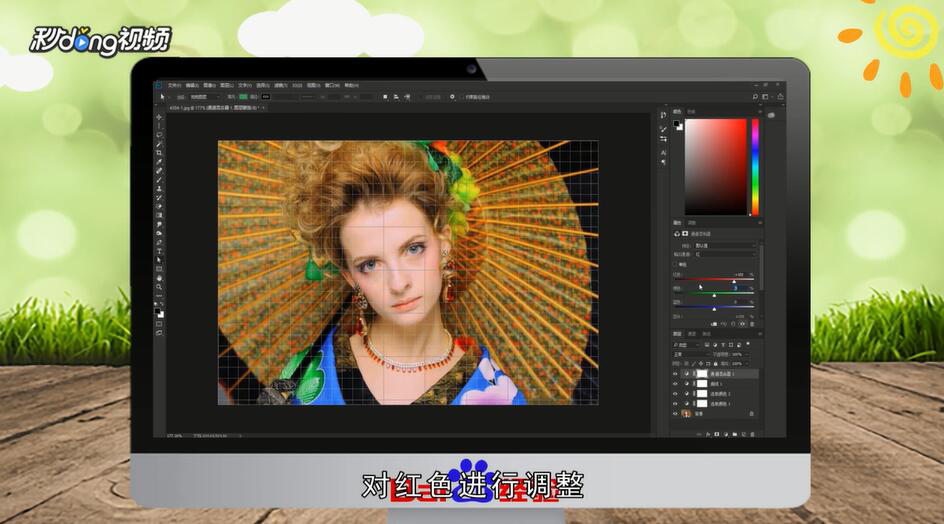The height and width of the screenshot is (524, 944).
Task: Open the search icon in options bar
Action: click(755, 96)
